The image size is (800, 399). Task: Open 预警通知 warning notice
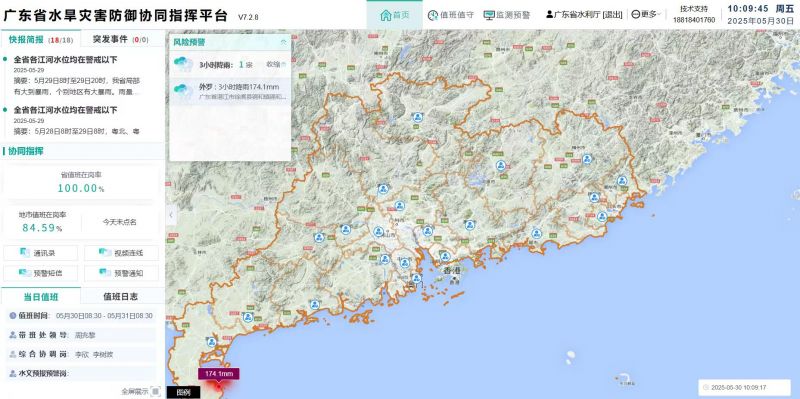[121, 273]
